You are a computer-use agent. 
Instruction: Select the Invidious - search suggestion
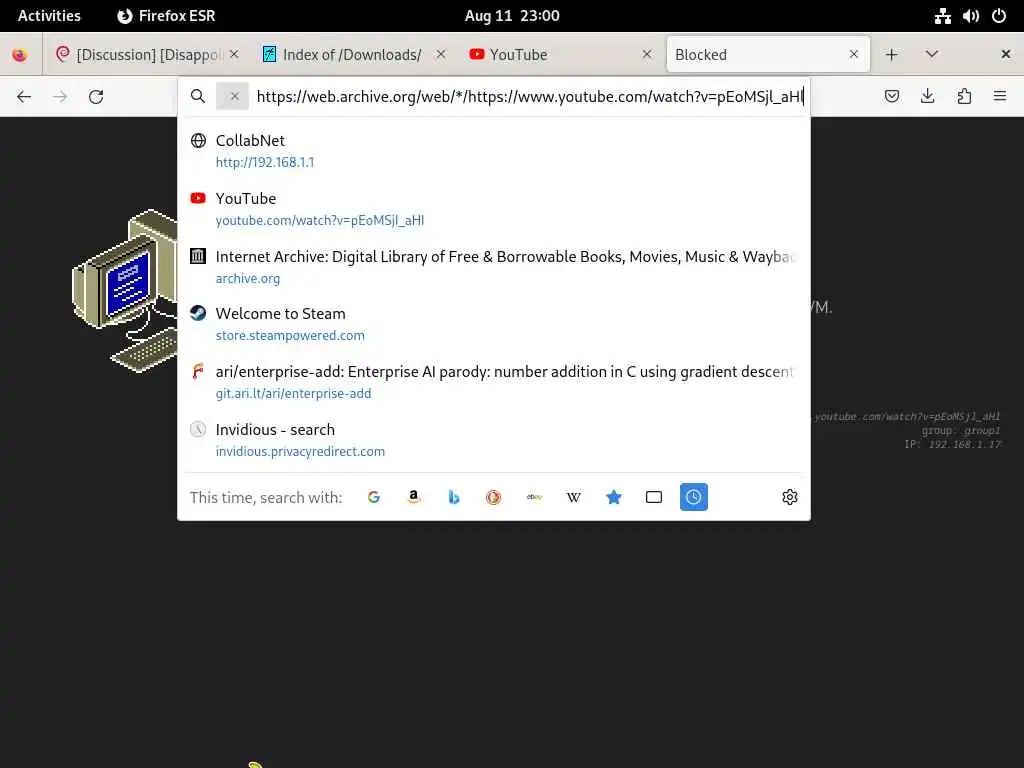494,440
